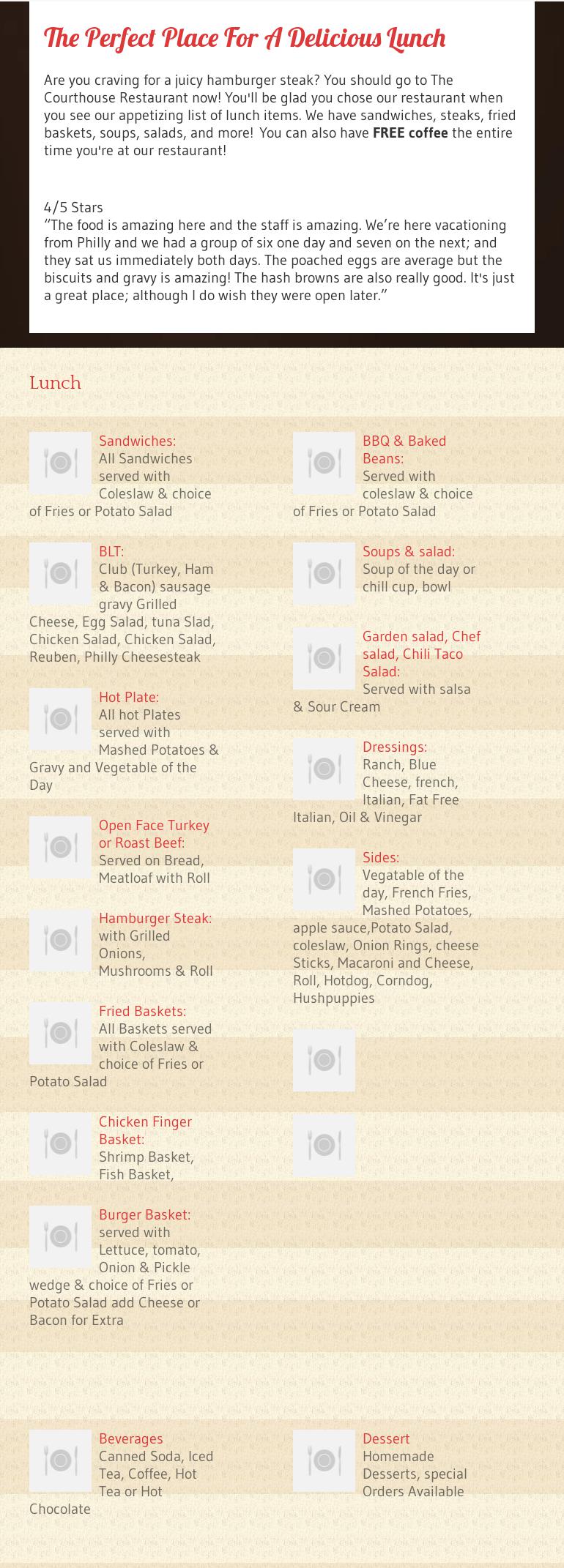564x1568 pixels.
Task: Click the Burger Basket thumbnail image
Action: 60,1236
